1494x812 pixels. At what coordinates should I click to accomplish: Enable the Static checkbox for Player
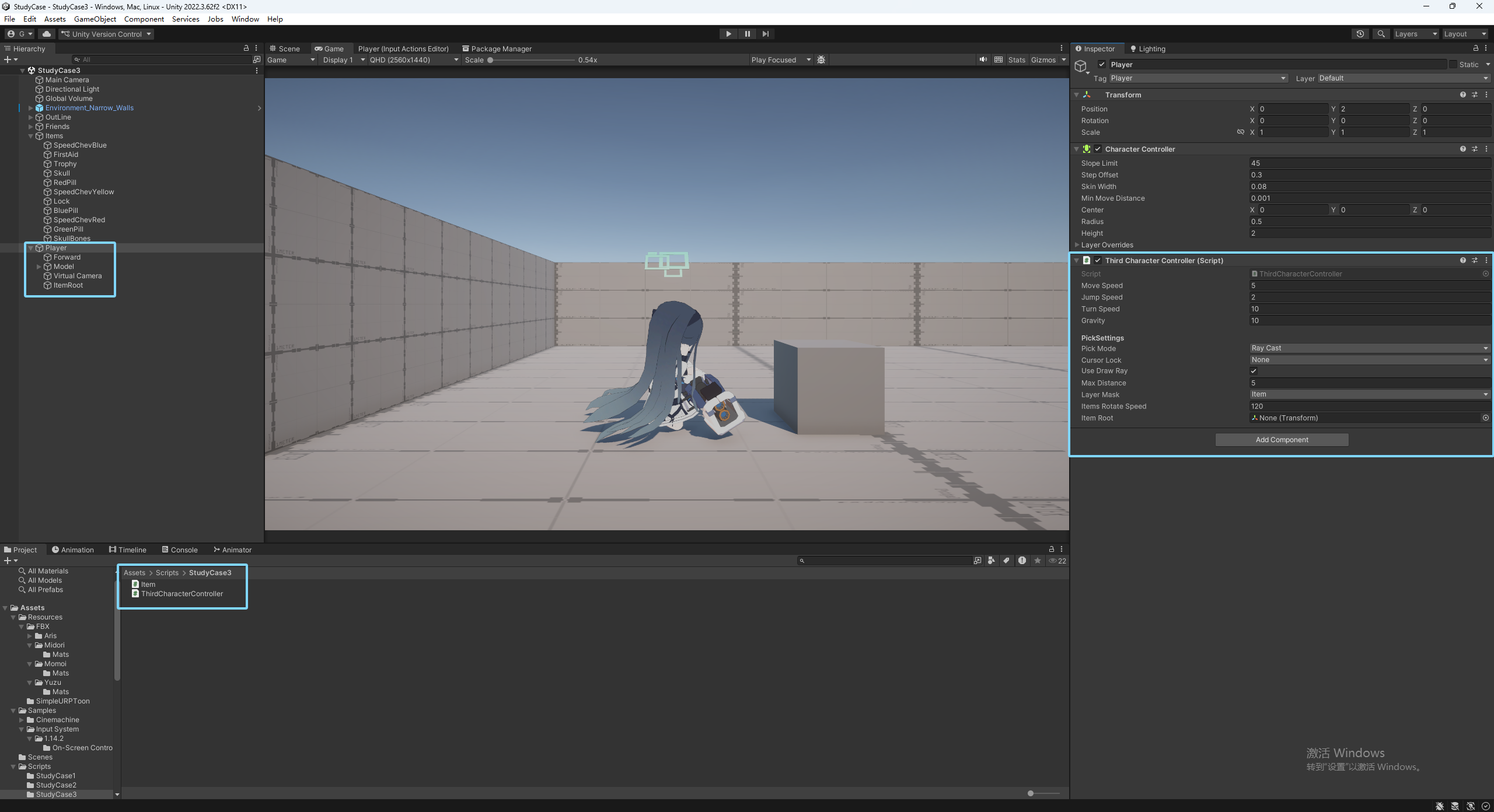coord(1453,64)
